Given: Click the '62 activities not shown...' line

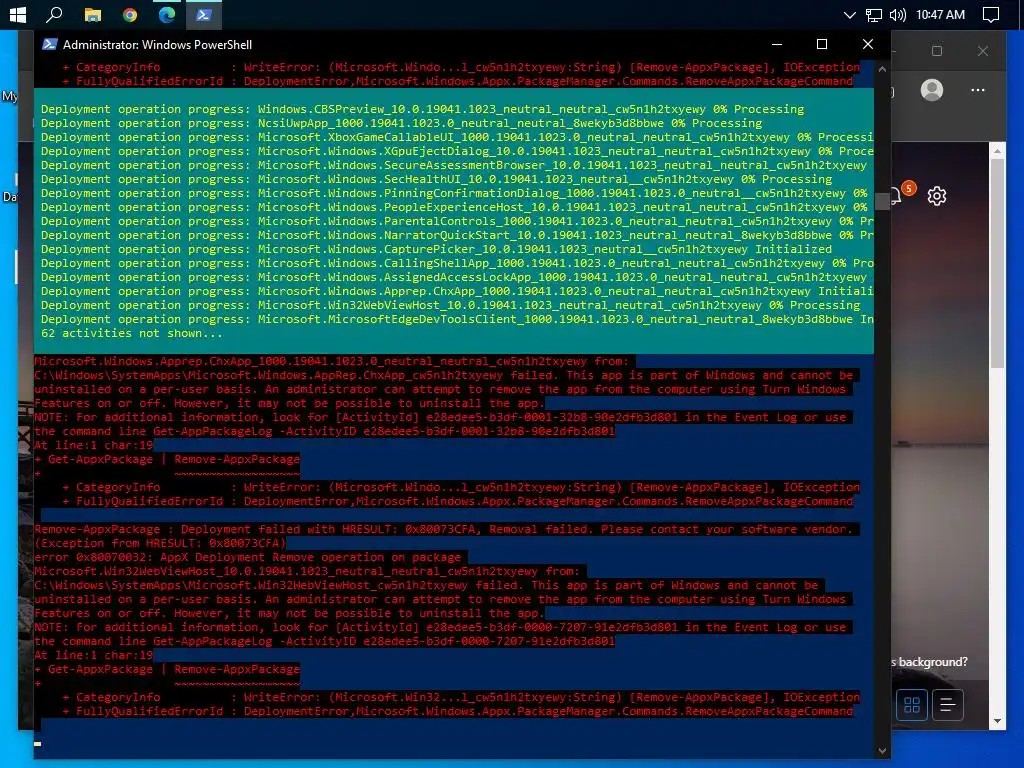Looking at the screenshot, I should coord(132,333).
